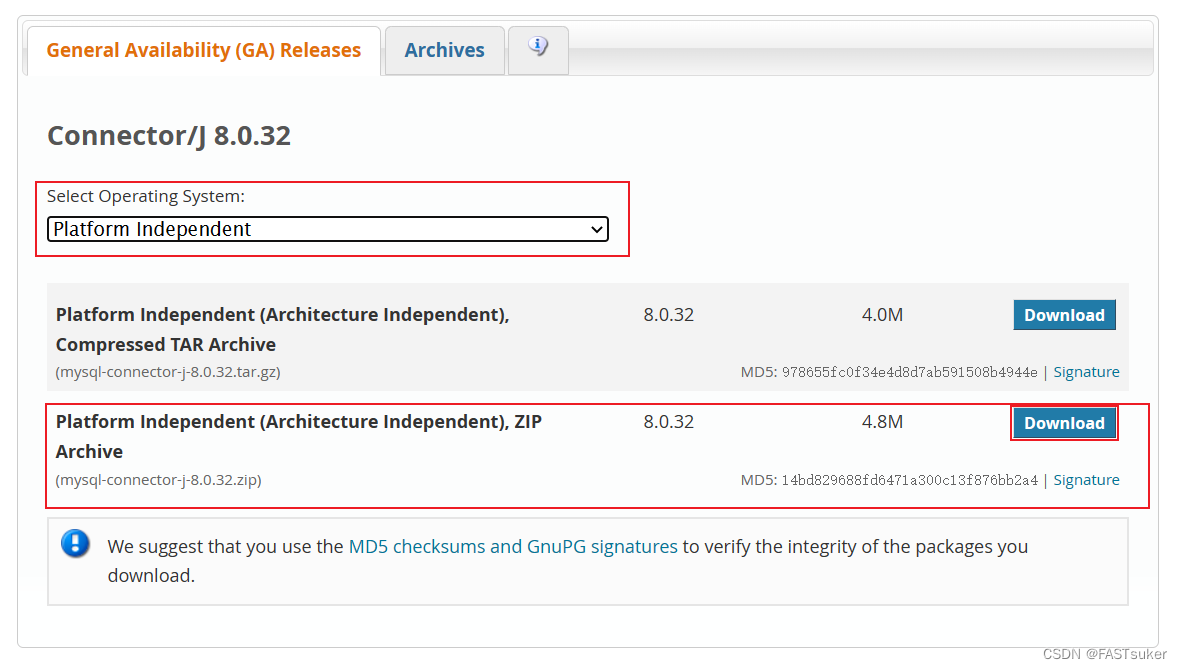Click the ZIP Archive package title
The height and width of the screenshot is (669, 1182).
(x=299, y=437)
